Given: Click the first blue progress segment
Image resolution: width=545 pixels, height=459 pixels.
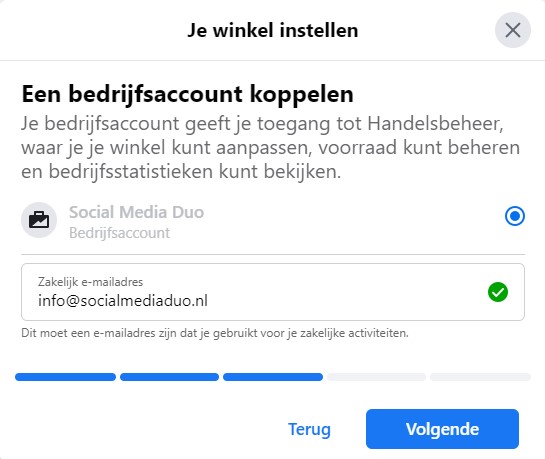Looking at the screenshot, I should tap(65, 377).
